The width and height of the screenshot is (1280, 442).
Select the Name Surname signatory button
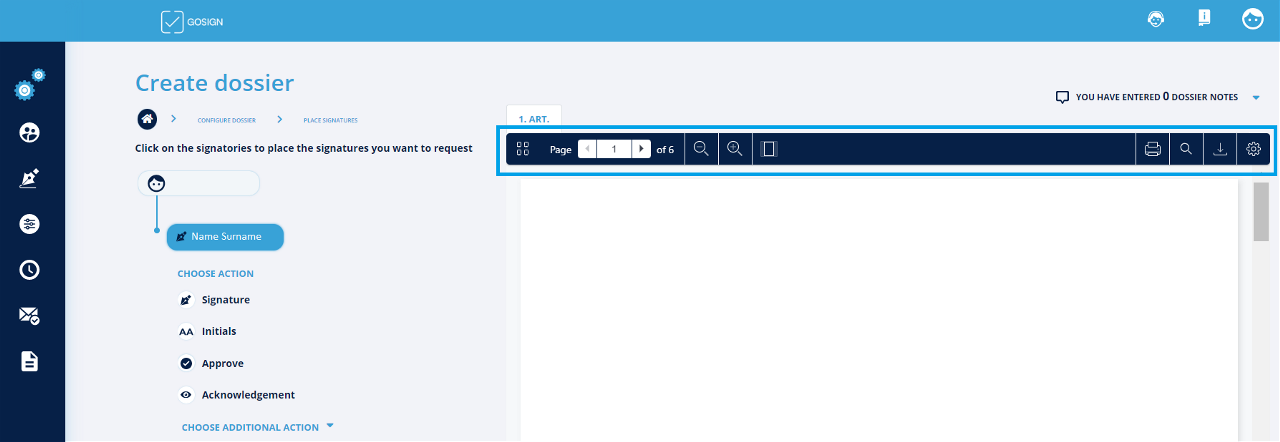(x=225, y=237)
